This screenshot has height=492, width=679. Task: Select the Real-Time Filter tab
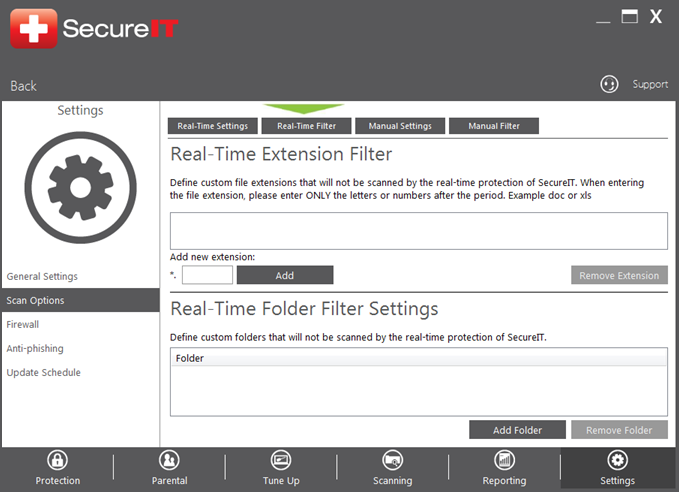(306, 126)
